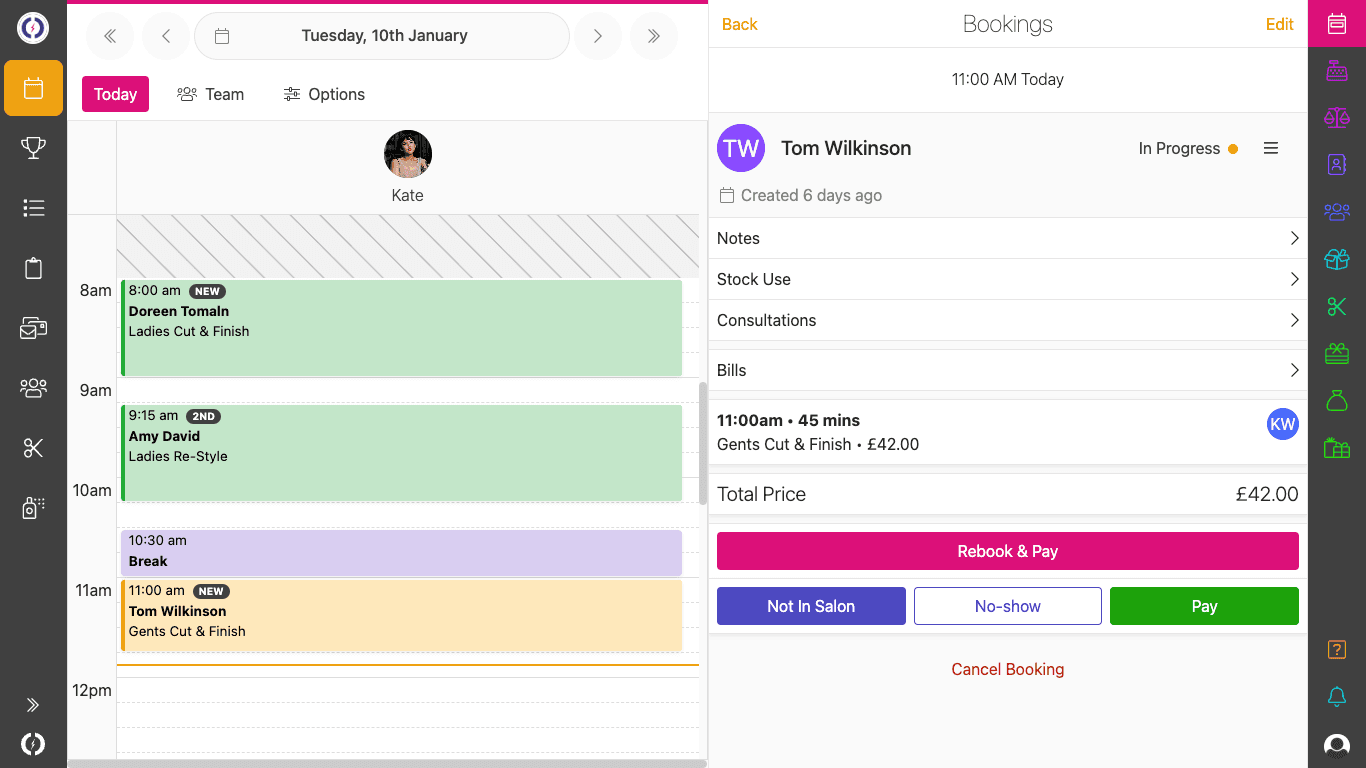The width and height of the screenshot is (1366, 768).
Task: Open the notifications bell icon
Action: 1337,697
